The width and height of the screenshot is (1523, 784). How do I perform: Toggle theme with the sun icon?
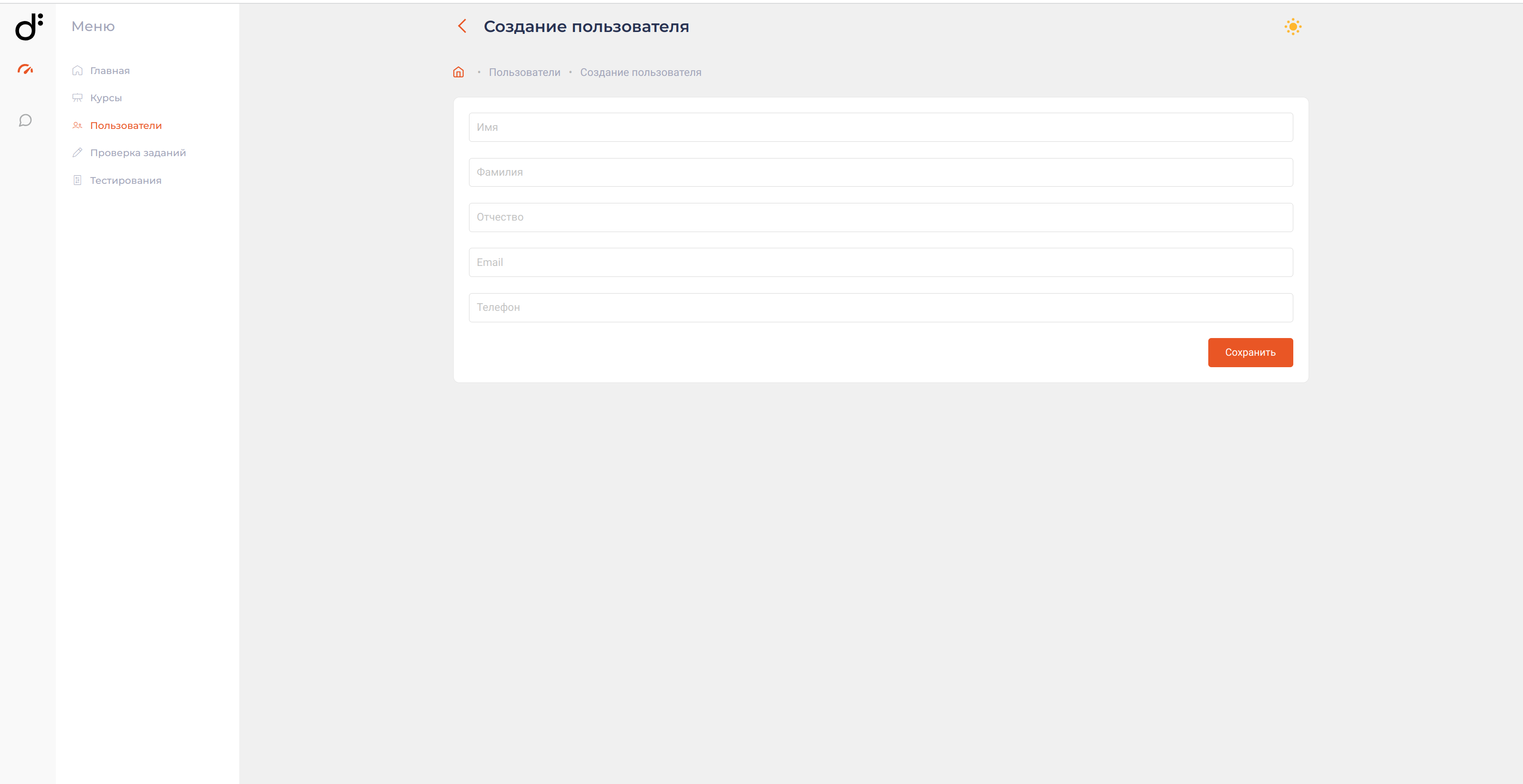[1292, 27]
